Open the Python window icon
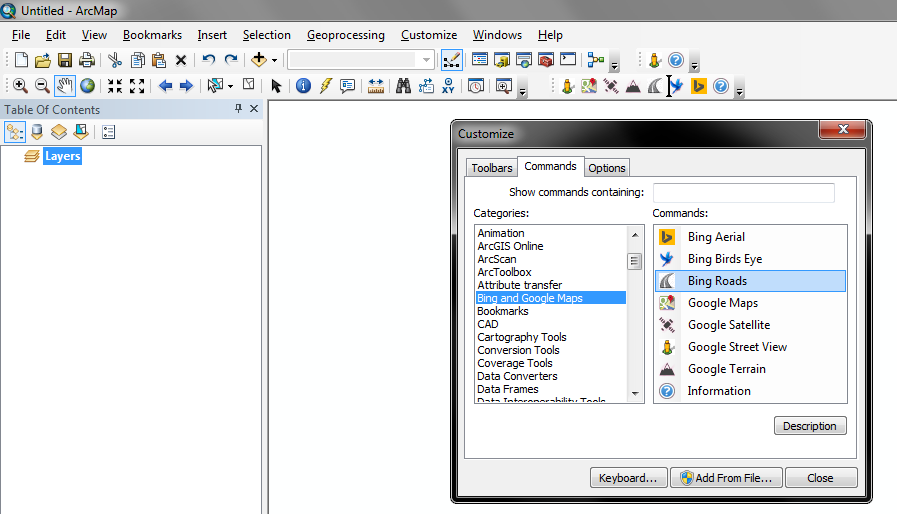The width and height of the screenshot is (897, 514). pyautogui.click(x=567, y=60)
